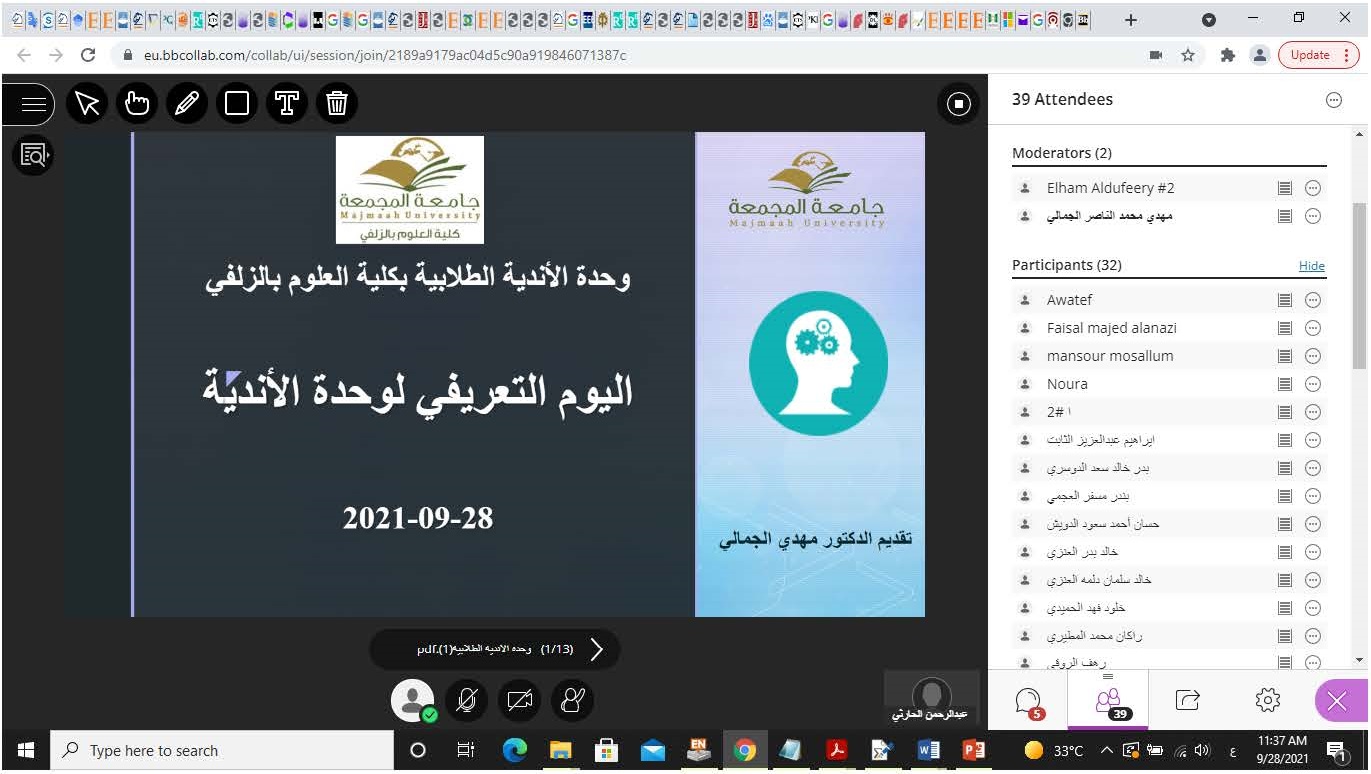Pick the Text annotation tool

pyautogui.click(x=287, y=103)
